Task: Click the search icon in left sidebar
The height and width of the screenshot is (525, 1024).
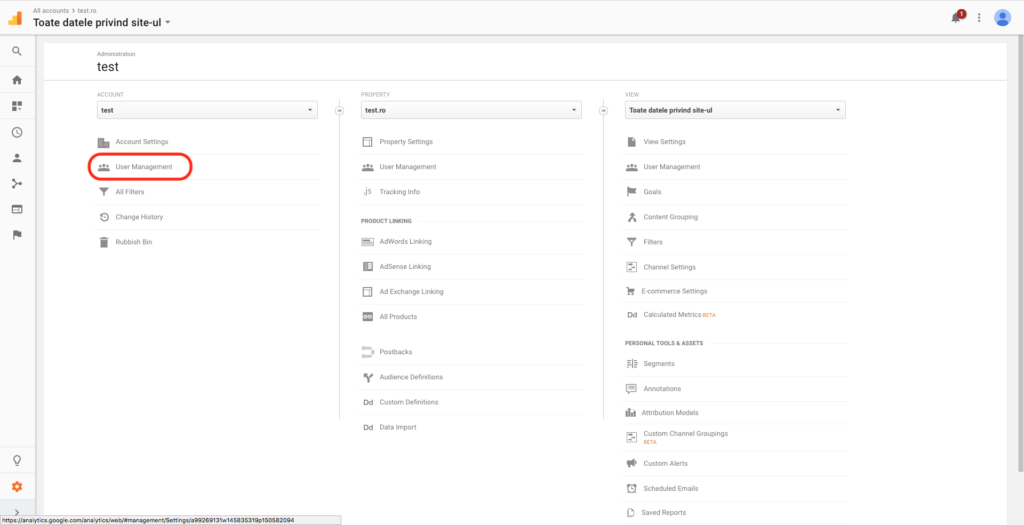Action: click(17, 51)
